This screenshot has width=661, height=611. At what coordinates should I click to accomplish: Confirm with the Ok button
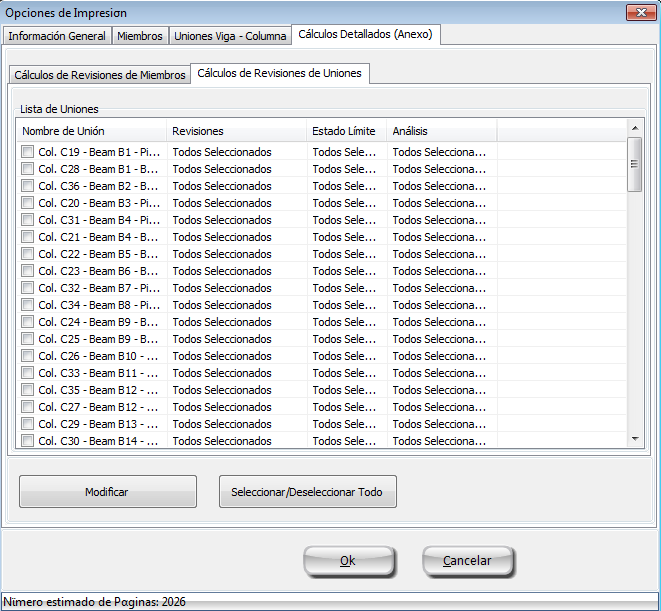point(347,561)
